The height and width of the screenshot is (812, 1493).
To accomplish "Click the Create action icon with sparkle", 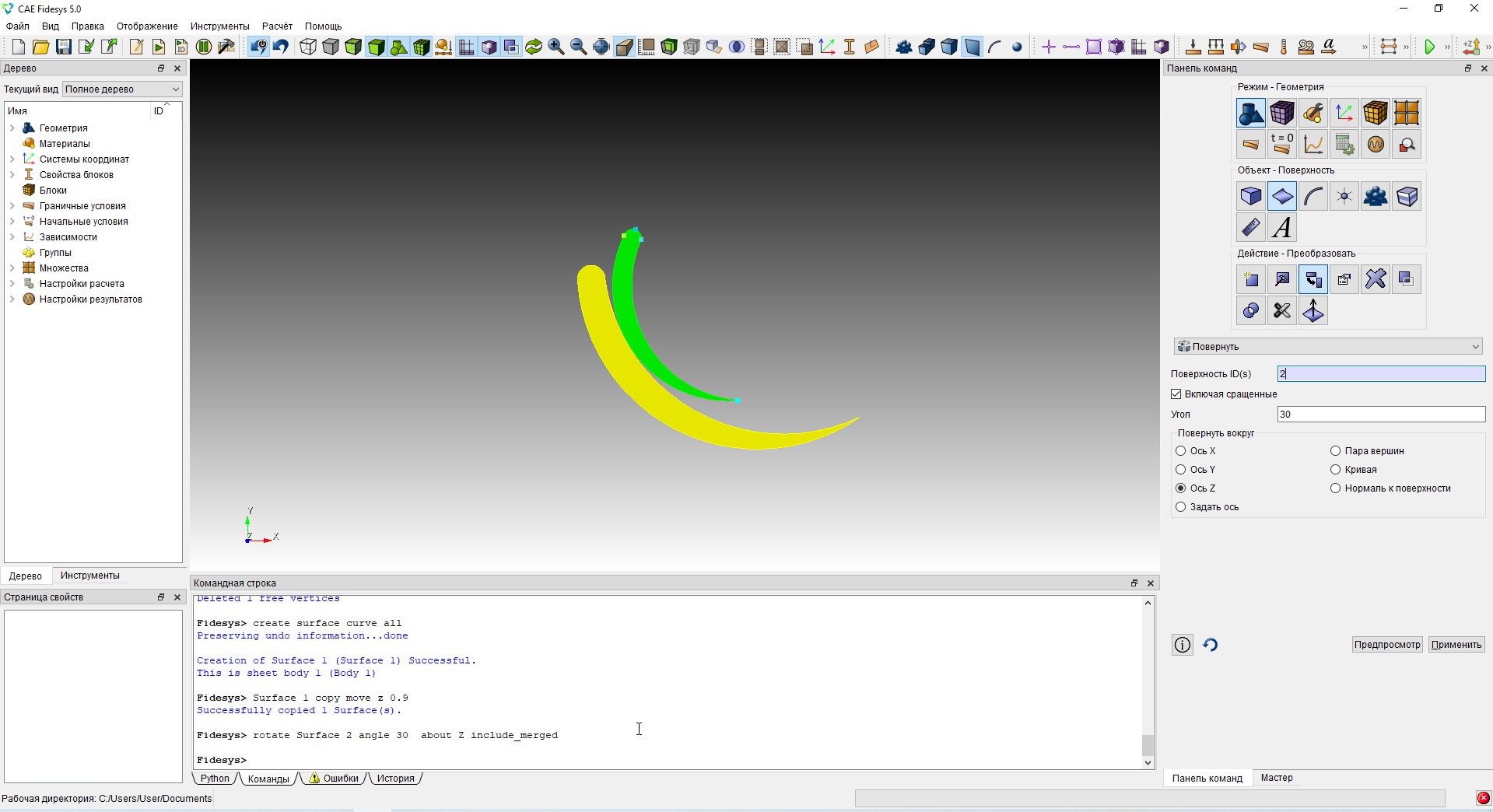I will (1251, 280).
